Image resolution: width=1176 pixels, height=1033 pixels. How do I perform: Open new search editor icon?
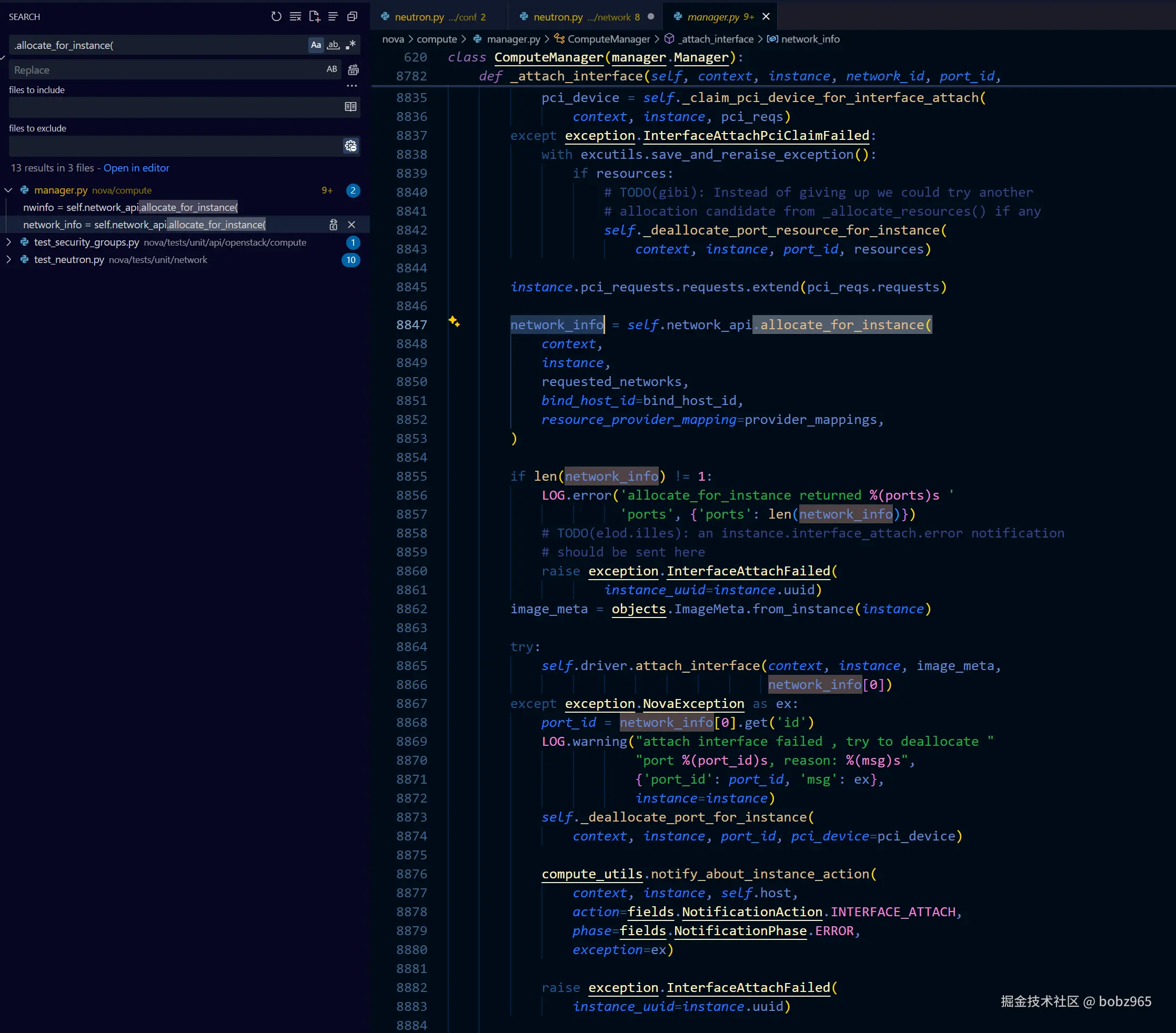click(314, 17)
